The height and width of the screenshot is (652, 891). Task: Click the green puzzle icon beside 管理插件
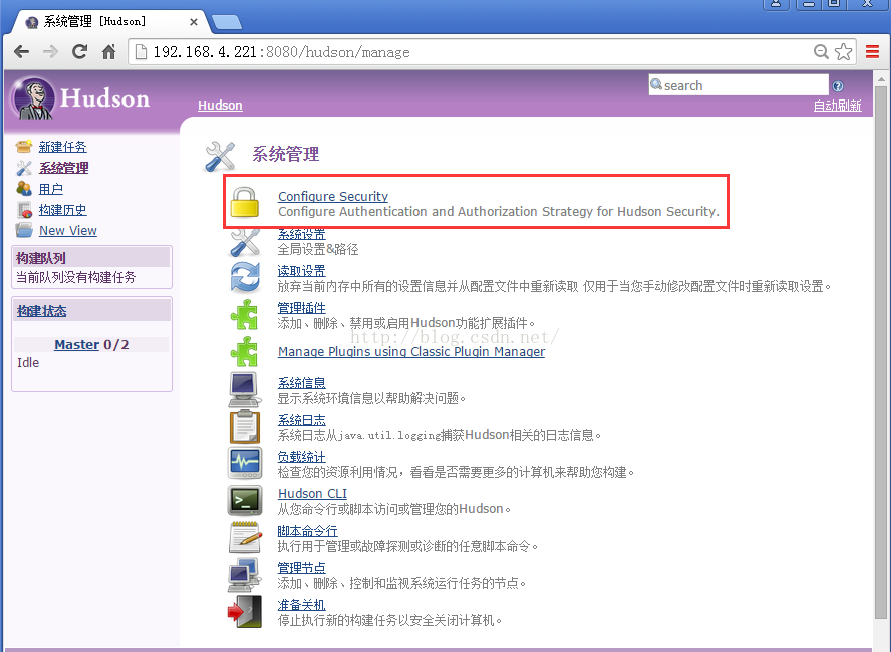[245, 314]
